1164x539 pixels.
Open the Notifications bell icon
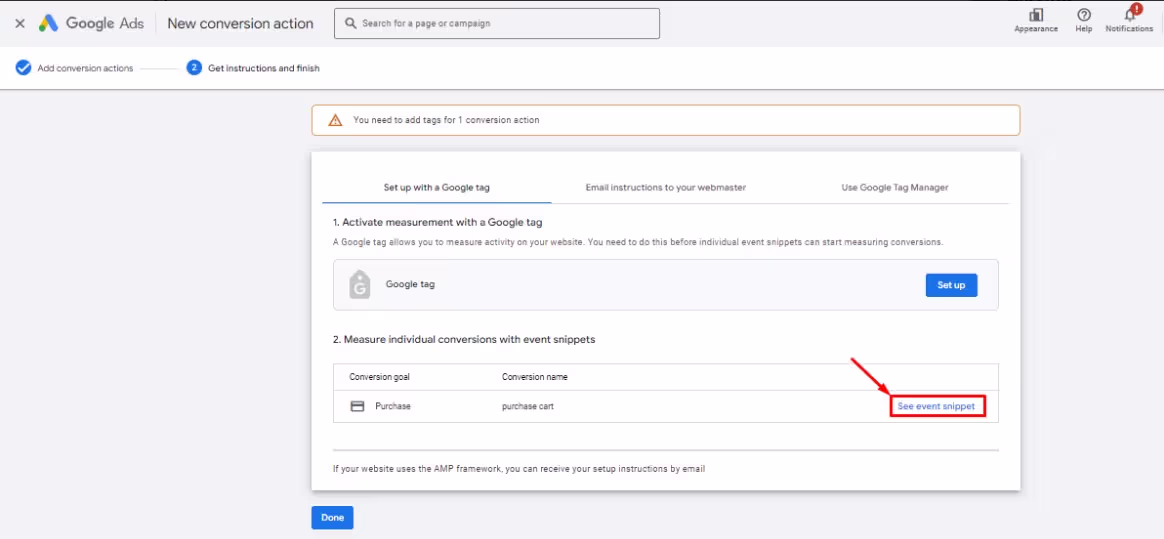[x=1129, y=14]
